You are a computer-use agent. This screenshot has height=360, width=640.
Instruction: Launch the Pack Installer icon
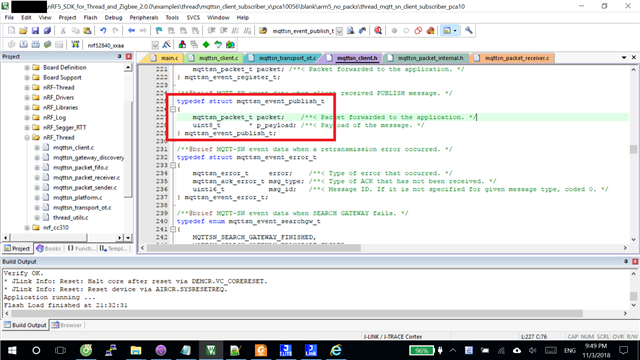pos(230,44)
